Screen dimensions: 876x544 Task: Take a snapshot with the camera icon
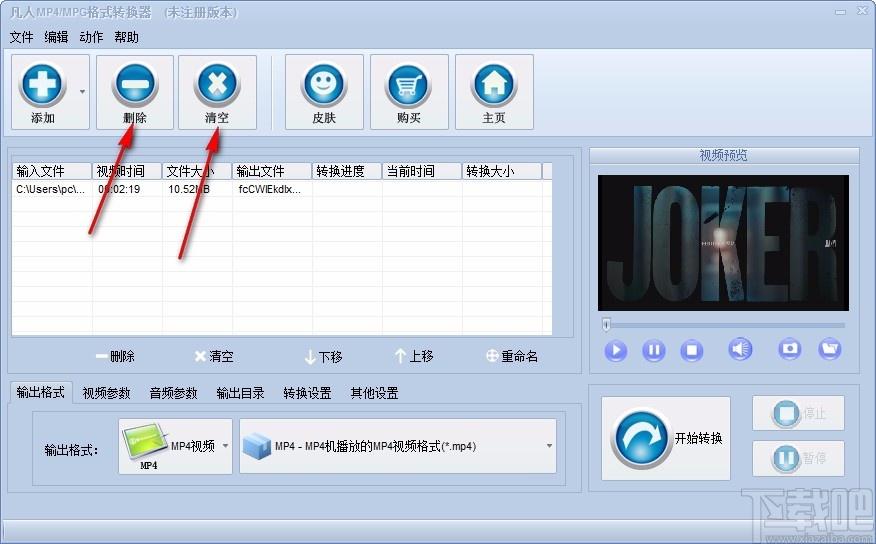tap(789, 349)
